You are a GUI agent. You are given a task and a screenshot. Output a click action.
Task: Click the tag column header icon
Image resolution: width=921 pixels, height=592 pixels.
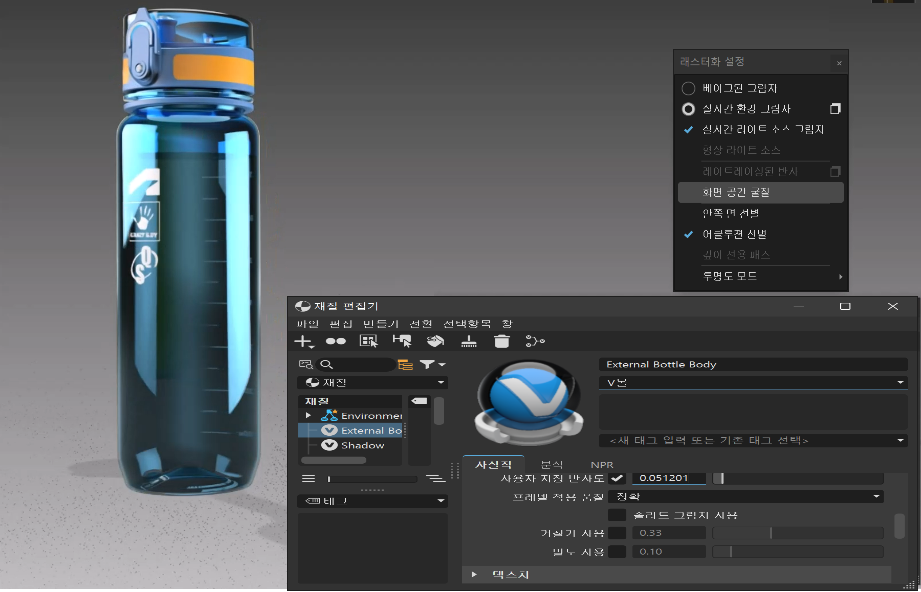coord(419,401)
